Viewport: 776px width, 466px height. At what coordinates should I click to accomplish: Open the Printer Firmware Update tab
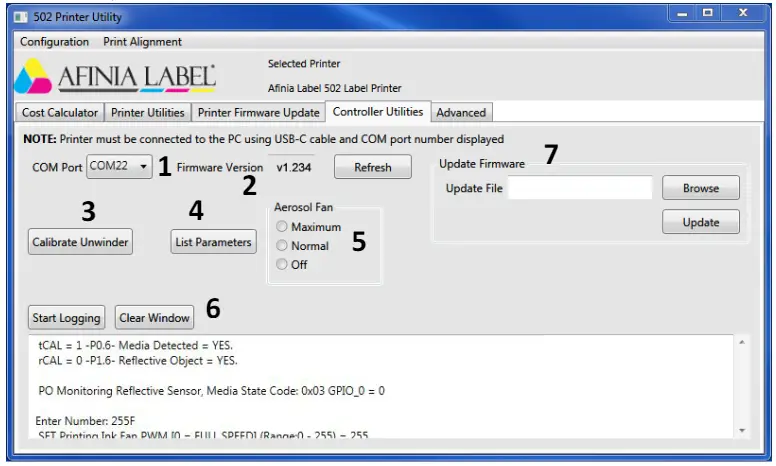258,113
